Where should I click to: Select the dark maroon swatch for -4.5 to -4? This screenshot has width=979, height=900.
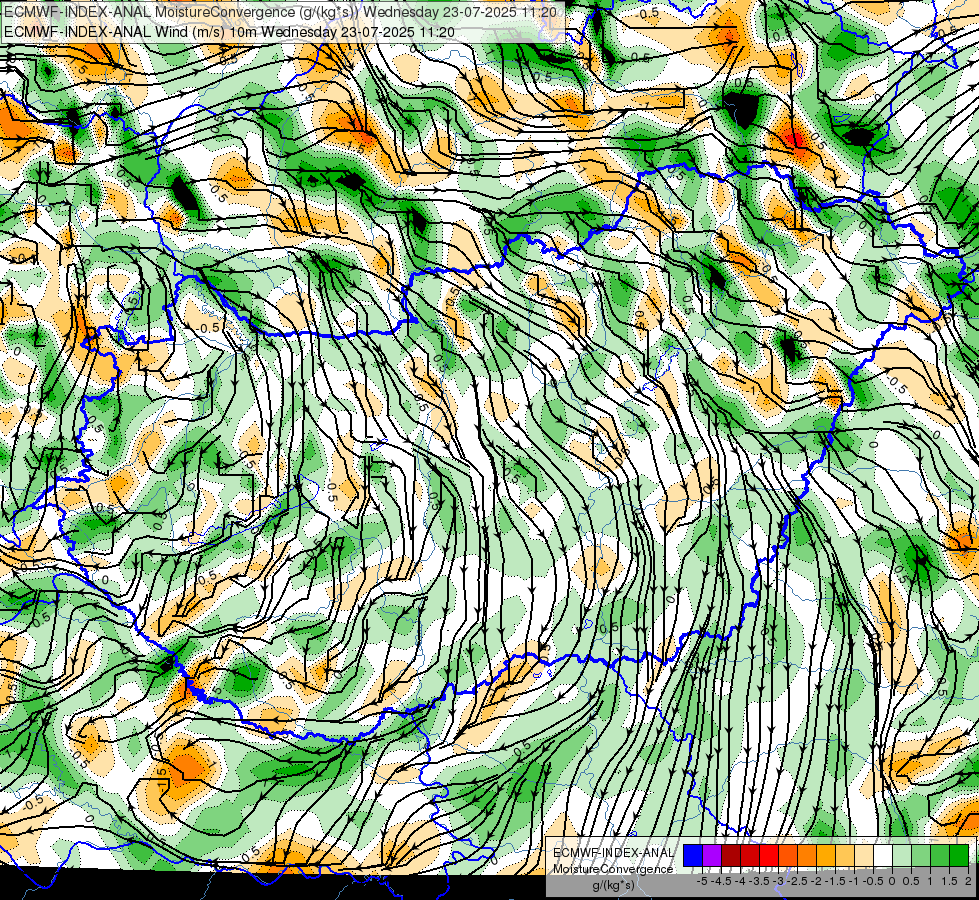(x=731, y=856)
